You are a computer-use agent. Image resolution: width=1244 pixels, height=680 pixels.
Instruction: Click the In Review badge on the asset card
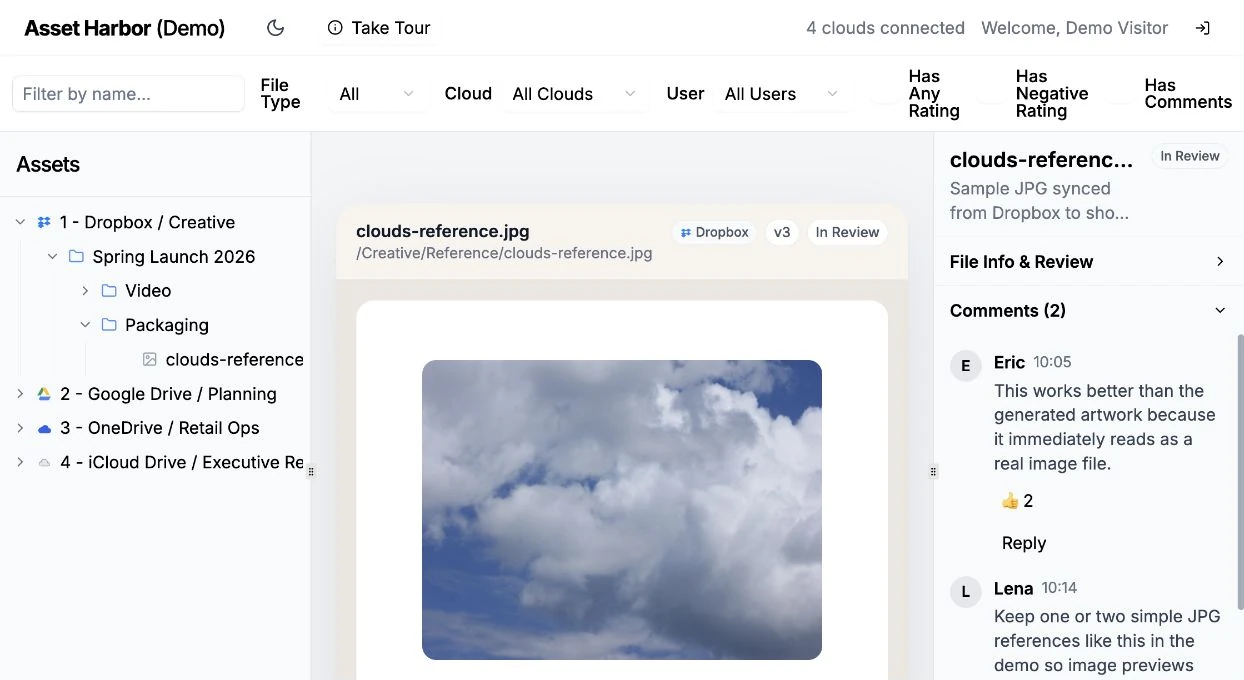pos(847,232)
